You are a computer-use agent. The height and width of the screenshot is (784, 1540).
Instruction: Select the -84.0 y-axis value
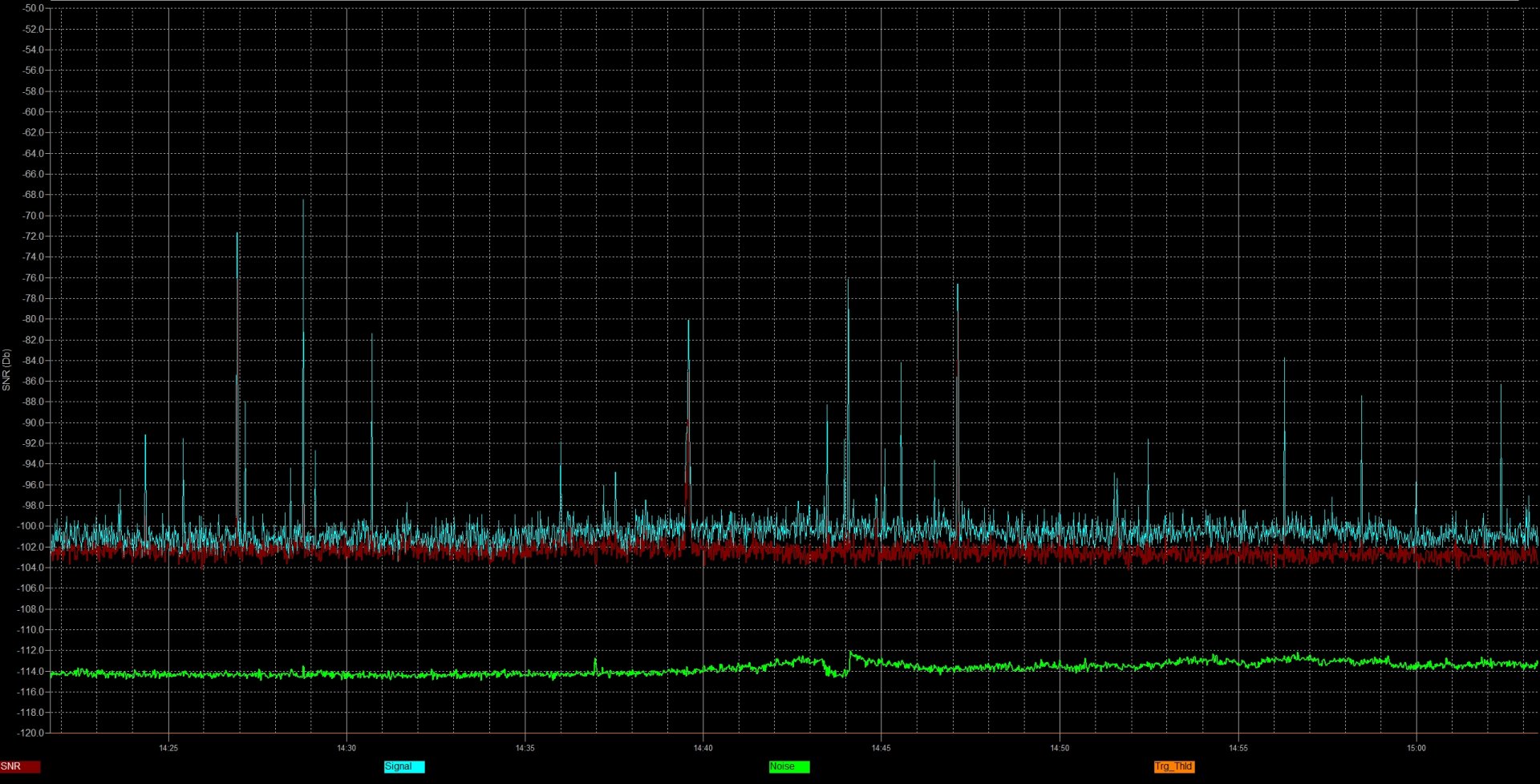(33, 361)
